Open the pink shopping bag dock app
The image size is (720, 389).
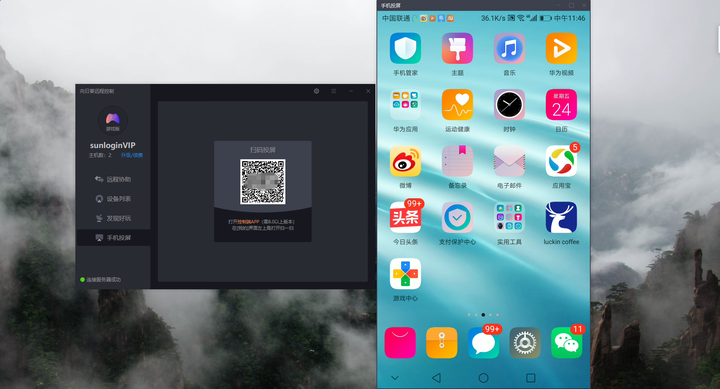(400, 343)
